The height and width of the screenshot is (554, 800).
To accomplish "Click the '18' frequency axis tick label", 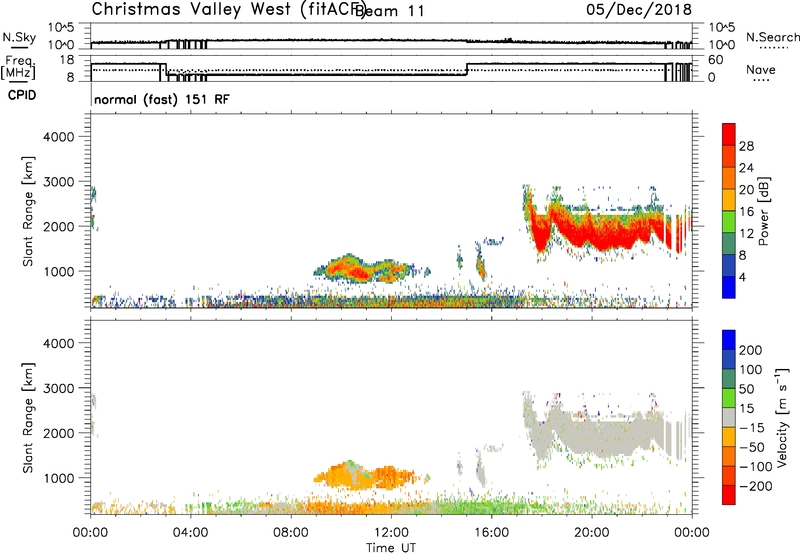I will pos(67,60).
